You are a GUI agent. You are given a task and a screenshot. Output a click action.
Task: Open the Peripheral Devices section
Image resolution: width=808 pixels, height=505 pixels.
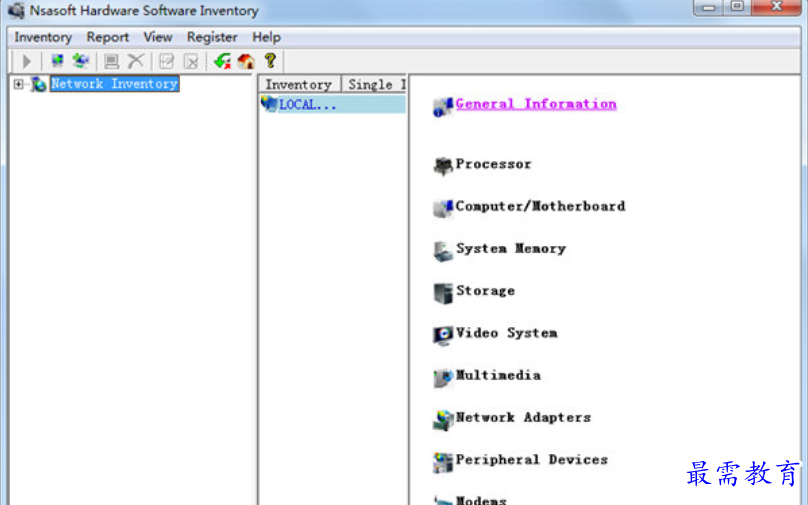pos(532,460)
